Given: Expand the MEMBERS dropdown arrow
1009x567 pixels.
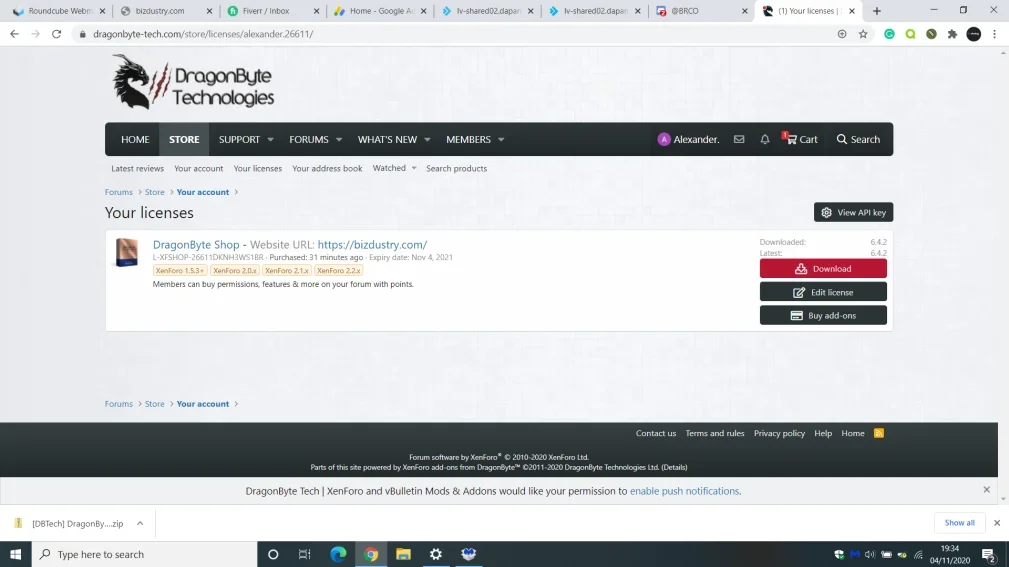Looking at the screenshot, I should 501,140.
